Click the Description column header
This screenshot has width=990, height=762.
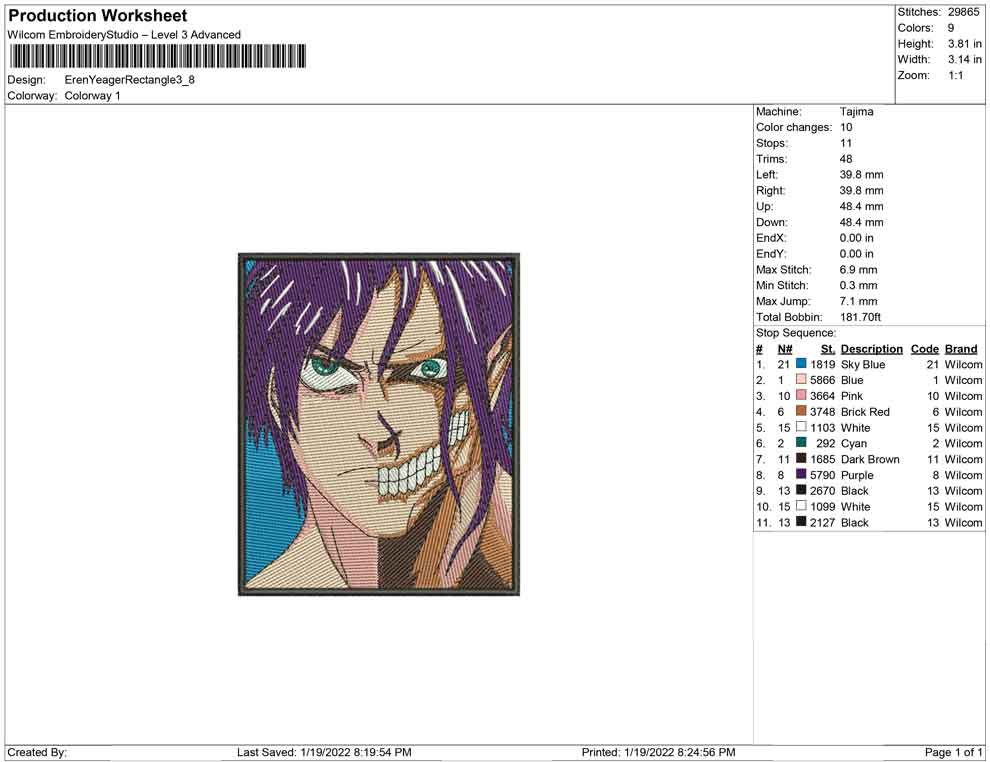tap(872, 349)
